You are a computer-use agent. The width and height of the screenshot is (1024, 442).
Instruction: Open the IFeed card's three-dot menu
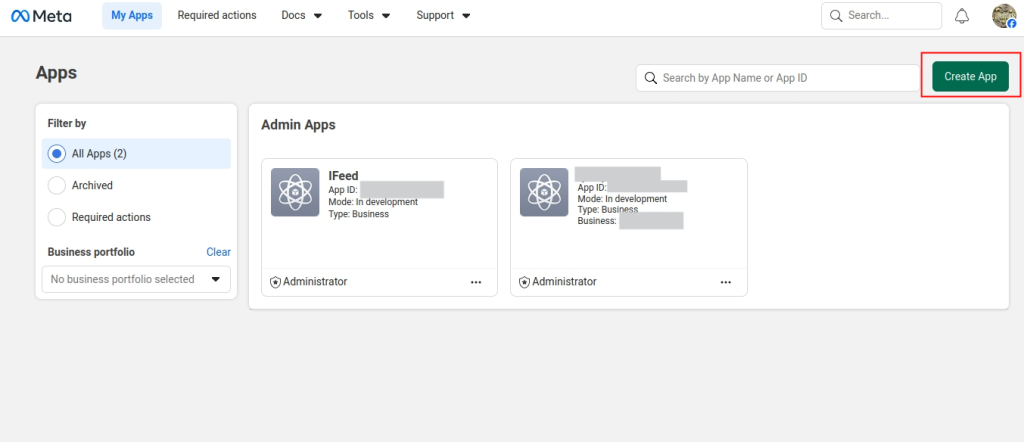coord(476,282)
